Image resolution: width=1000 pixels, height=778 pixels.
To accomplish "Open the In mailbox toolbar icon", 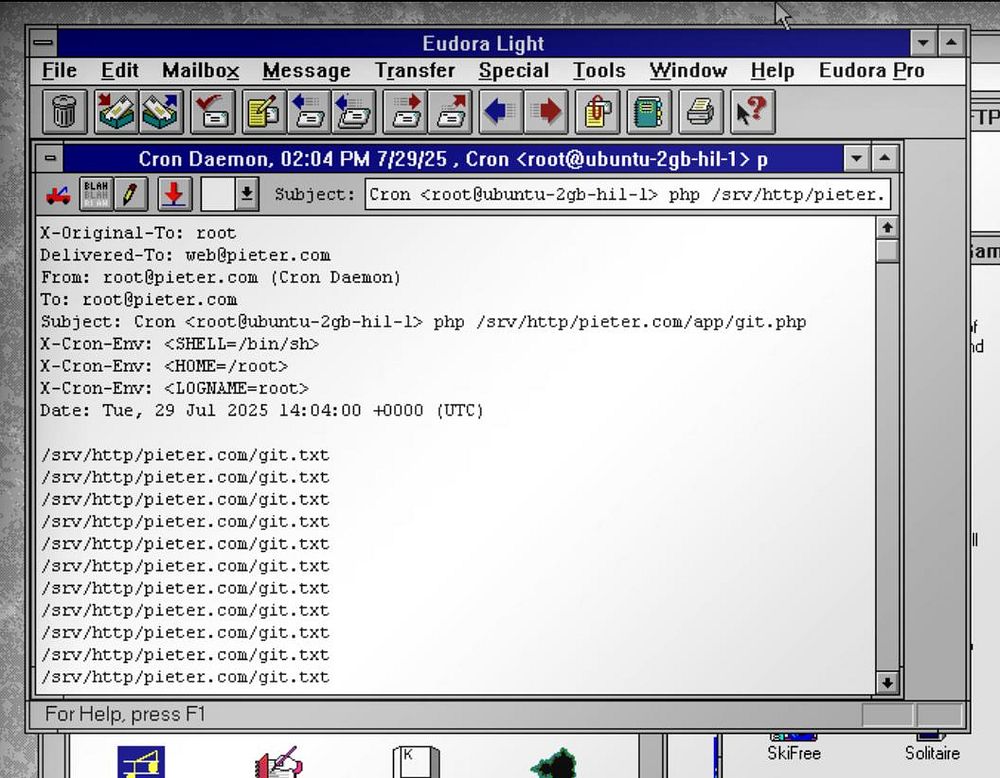I will [x=116, y=112].
